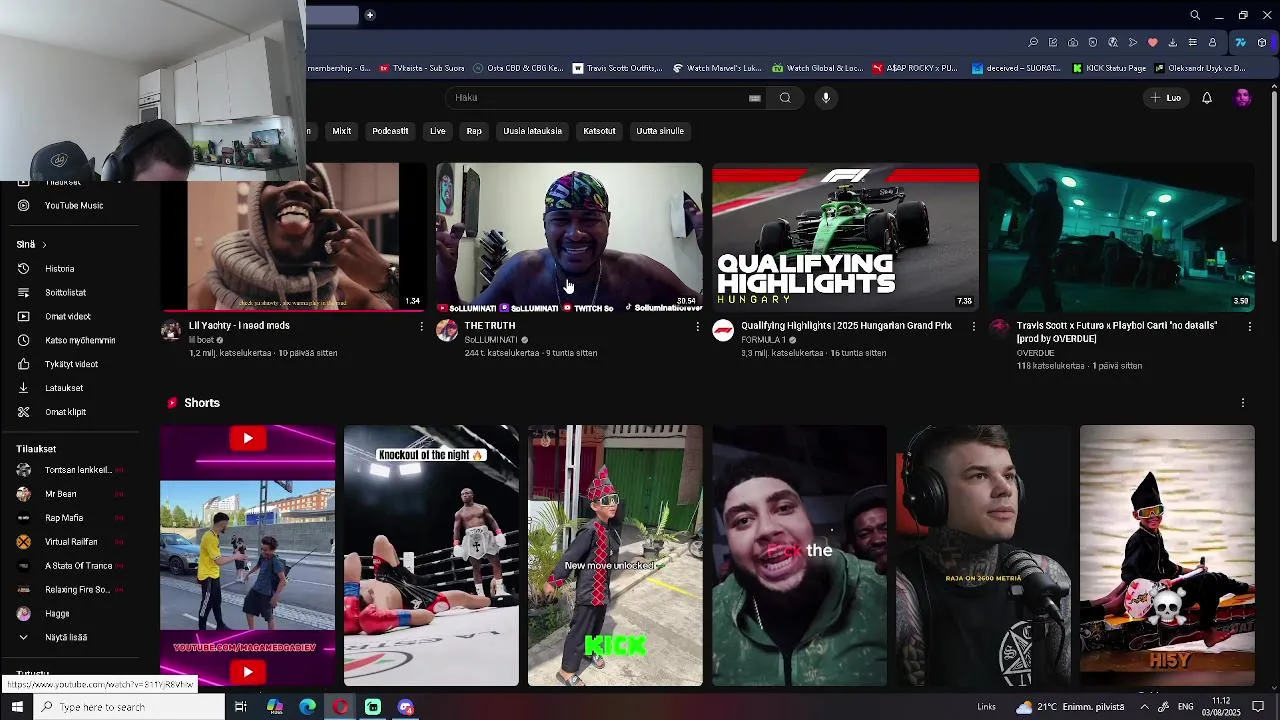Select the Rap filter chip
Screen dimensions: 1280x720
474,131
